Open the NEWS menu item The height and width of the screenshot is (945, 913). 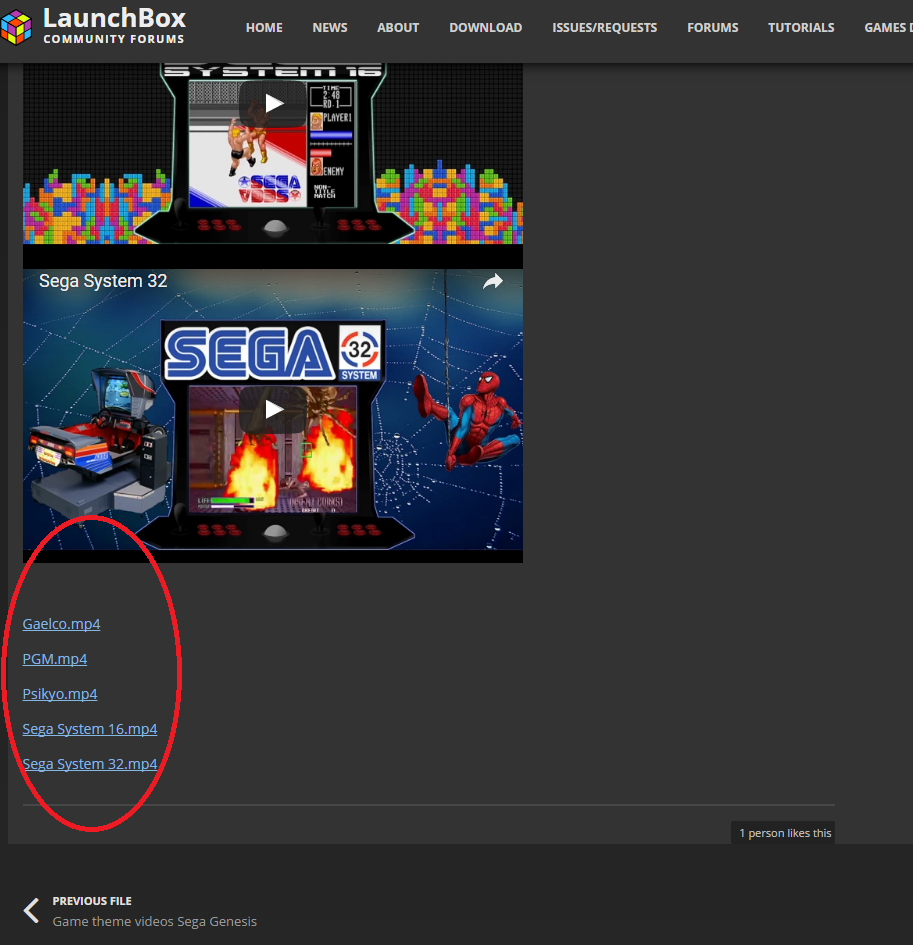[x=330, y=28]
